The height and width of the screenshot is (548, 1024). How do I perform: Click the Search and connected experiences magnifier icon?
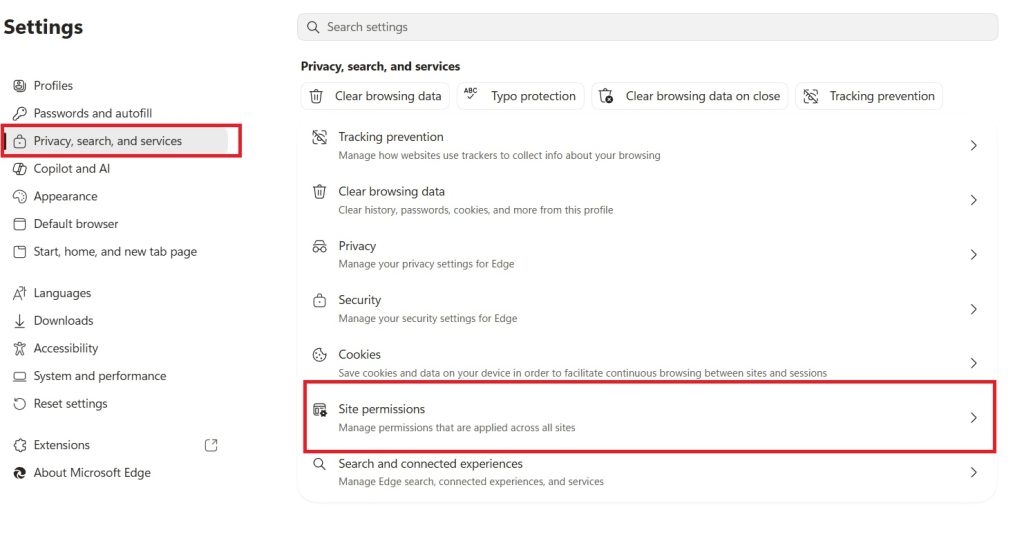click(319, 464)
